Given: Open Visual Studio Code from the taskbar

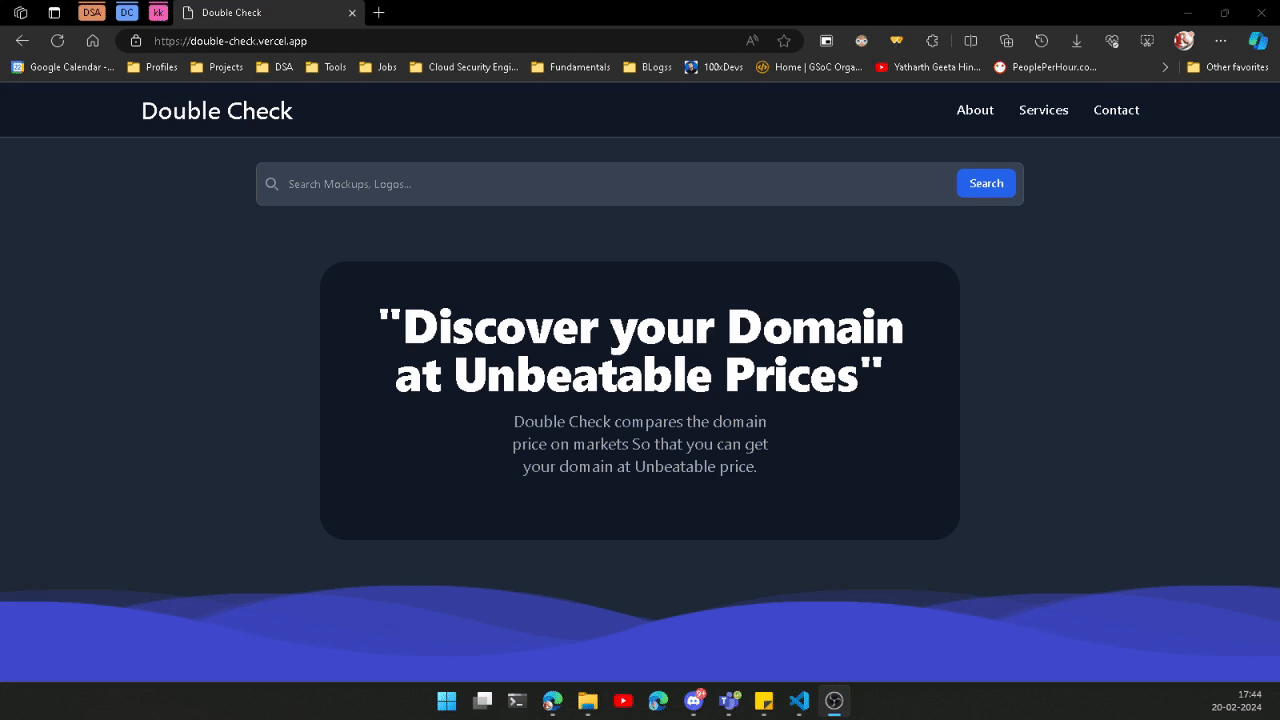Looking at the screenshot, I should 798,700.
